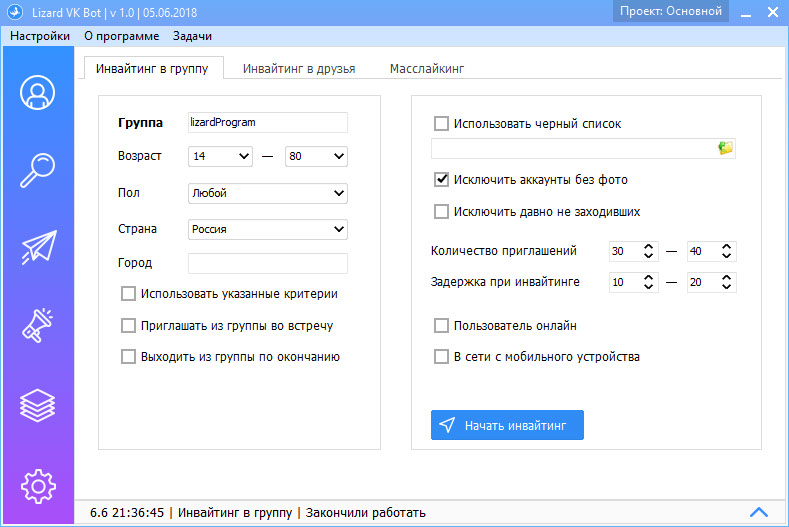The width and height of the screenshot is (789, 527).
Task: Click the Проект: Основной button
Action: click(x=670, y=11)
